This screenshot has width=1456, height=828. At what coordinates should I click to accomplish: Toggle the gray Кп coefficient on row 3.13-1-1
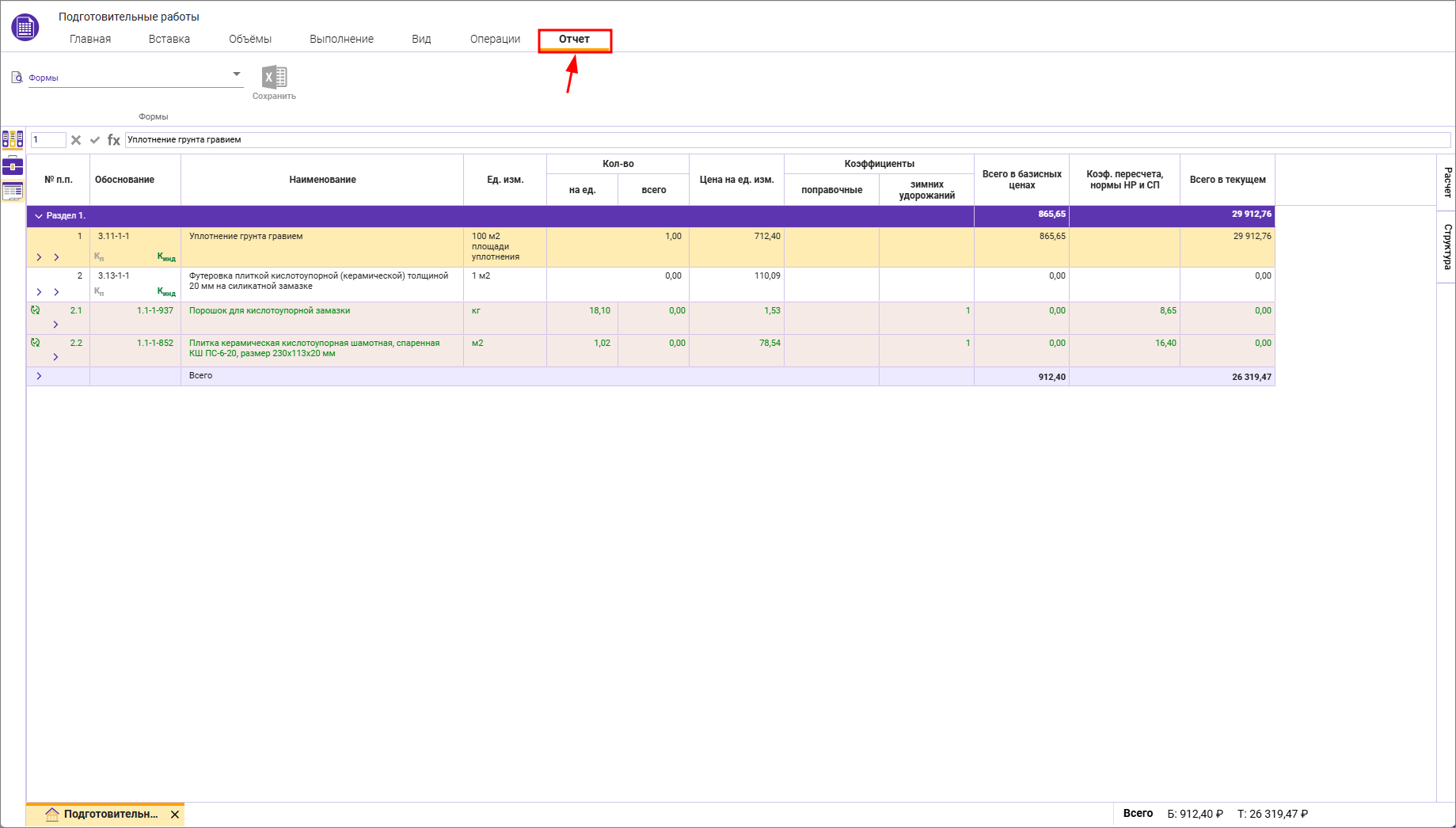coord(99,292)
